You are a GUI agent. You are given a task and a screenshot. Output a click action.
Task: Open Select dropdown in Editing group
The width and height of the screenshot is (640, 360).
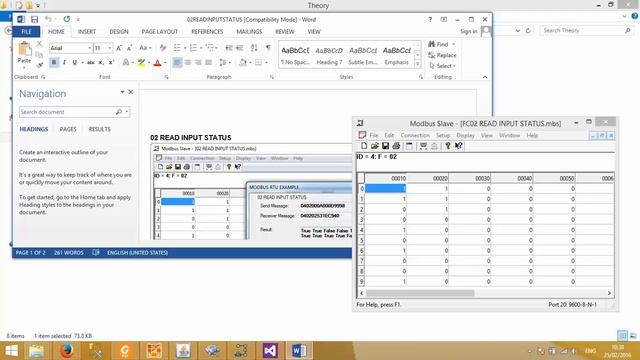pyautogui.click(x=443, y=66)
